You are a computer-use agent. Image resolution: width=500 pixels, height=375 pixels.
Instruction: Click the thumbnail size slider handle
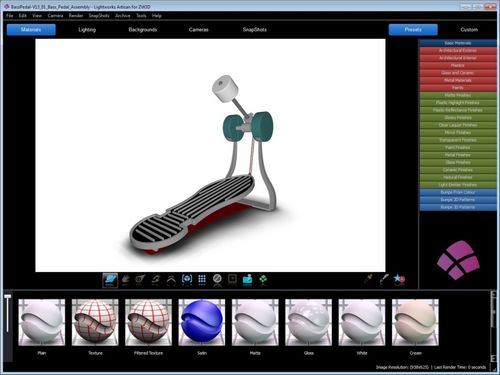coord(7,297)
